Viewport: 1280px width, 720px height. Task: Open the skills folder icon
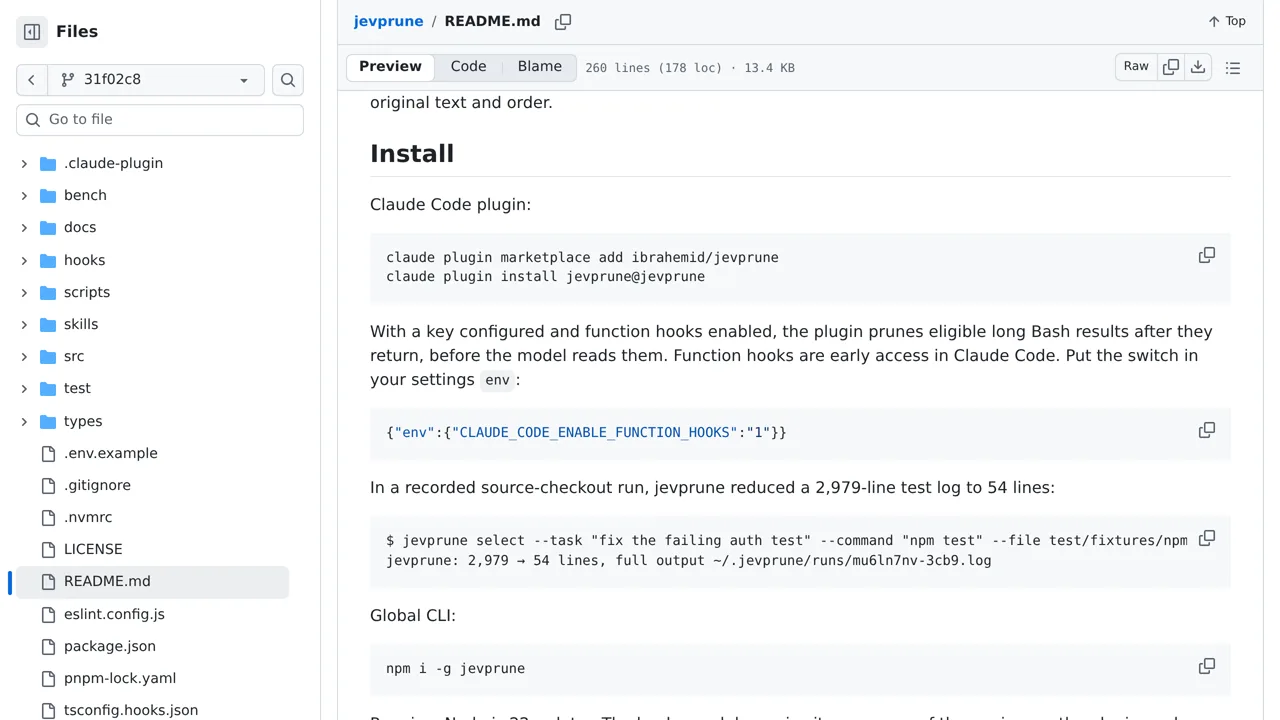tap(48, 324)
